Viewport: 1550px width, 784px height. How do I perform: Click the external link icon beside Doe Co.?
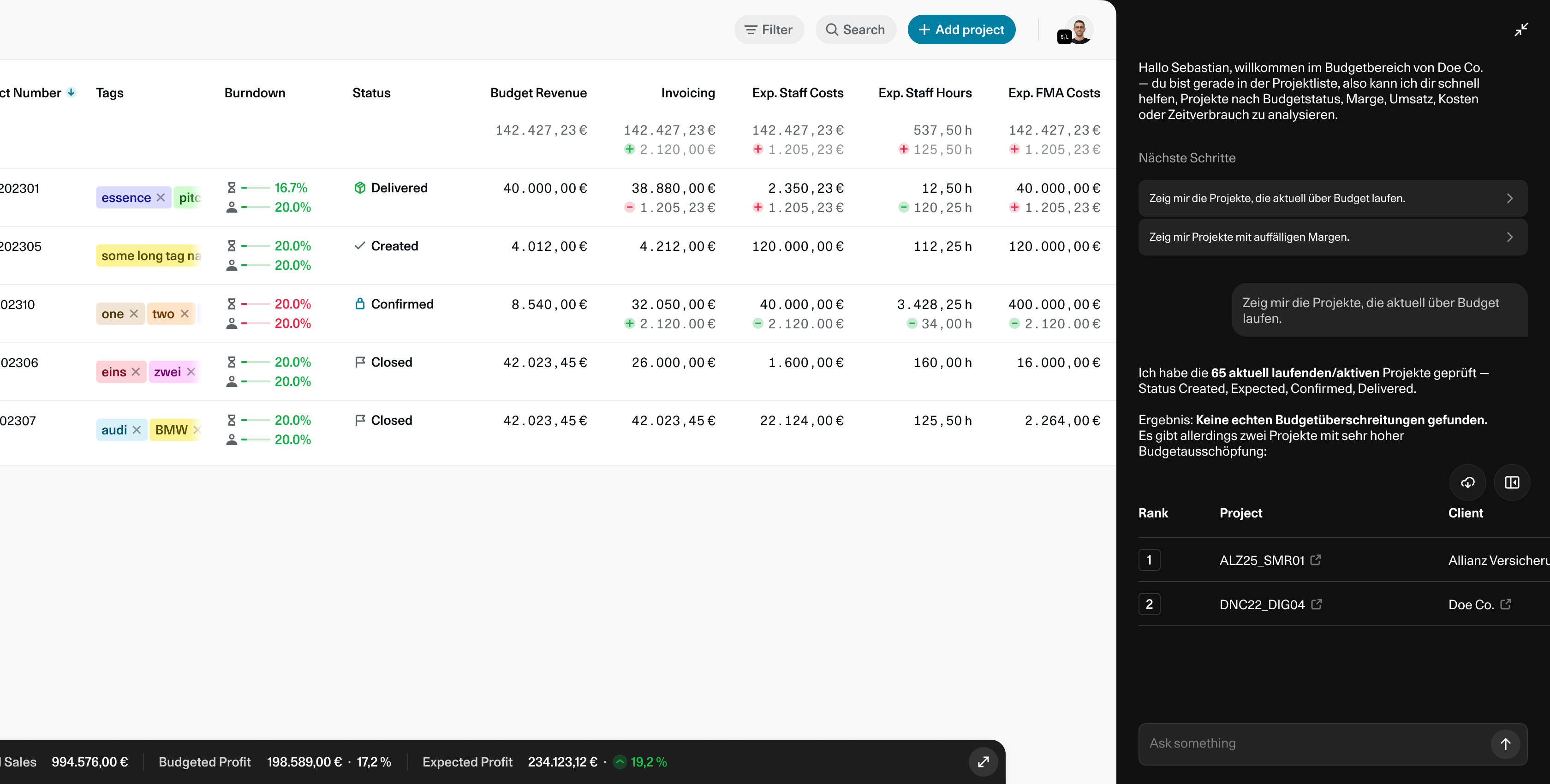(1505, 604)
